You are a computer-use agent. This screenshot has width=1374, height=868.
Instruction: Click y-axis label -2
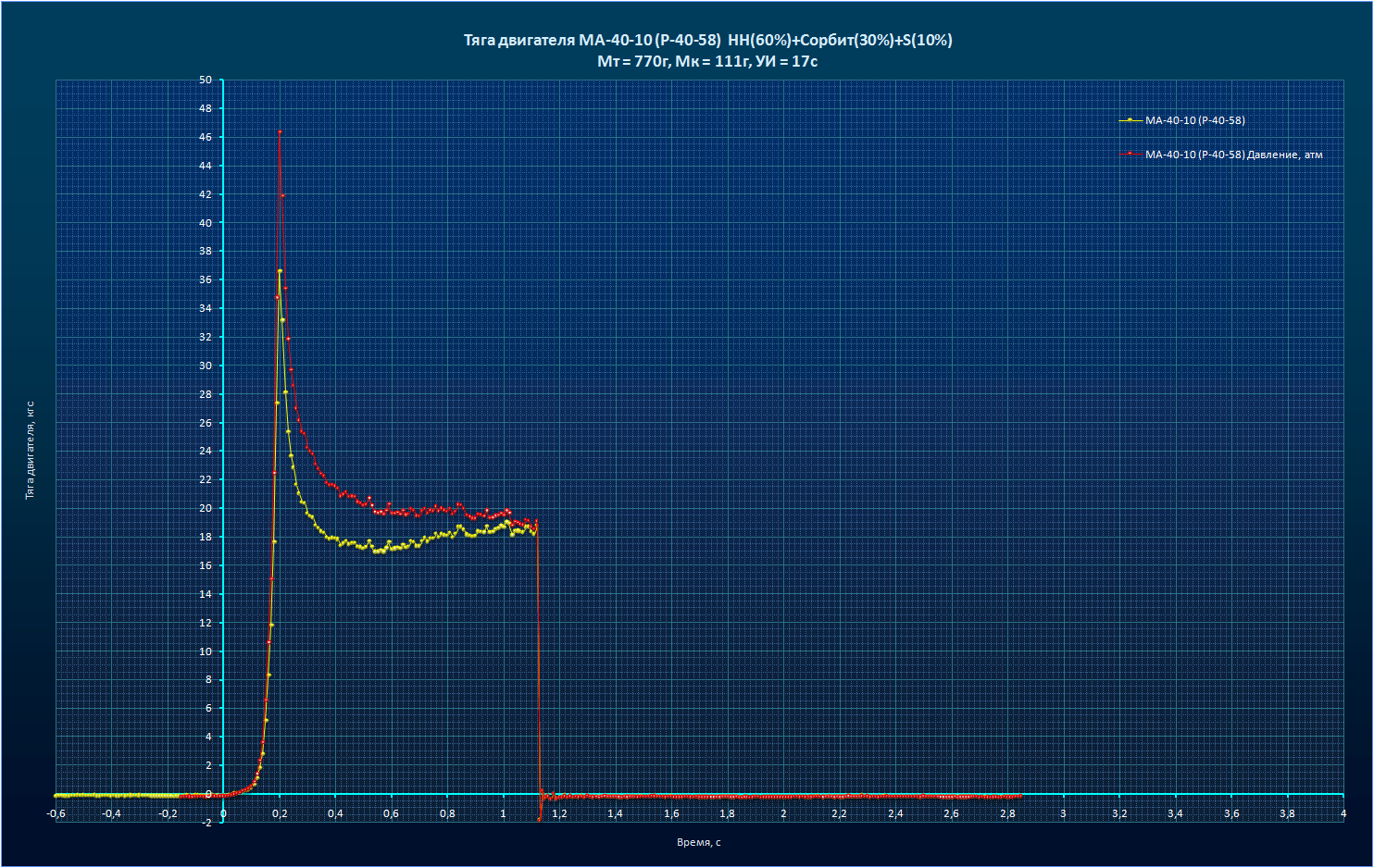[208, 823]
